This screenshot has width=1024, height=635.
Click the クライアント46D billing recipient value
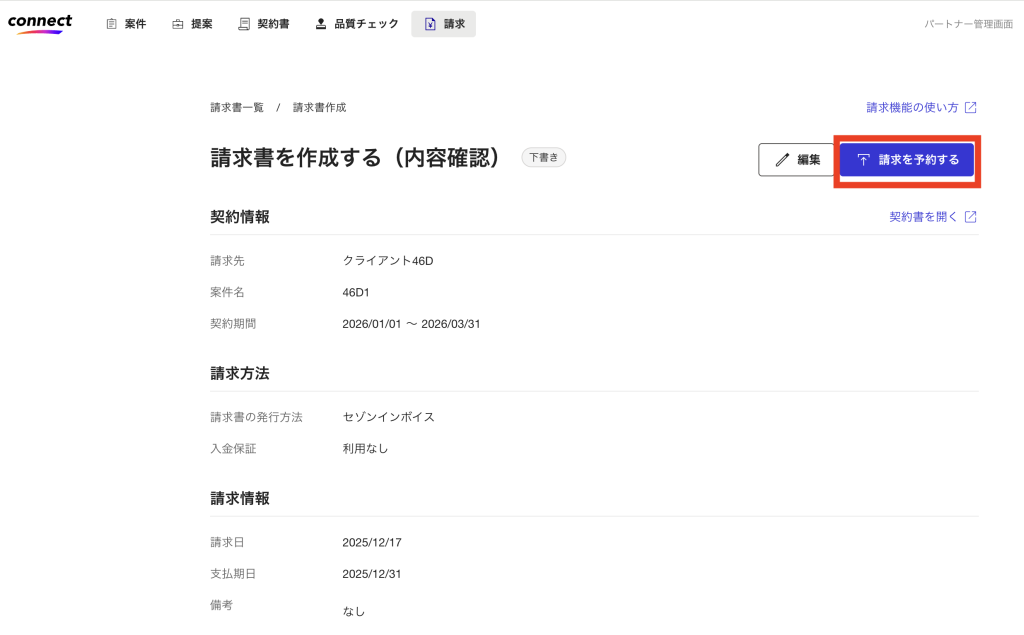click(387, 261)
